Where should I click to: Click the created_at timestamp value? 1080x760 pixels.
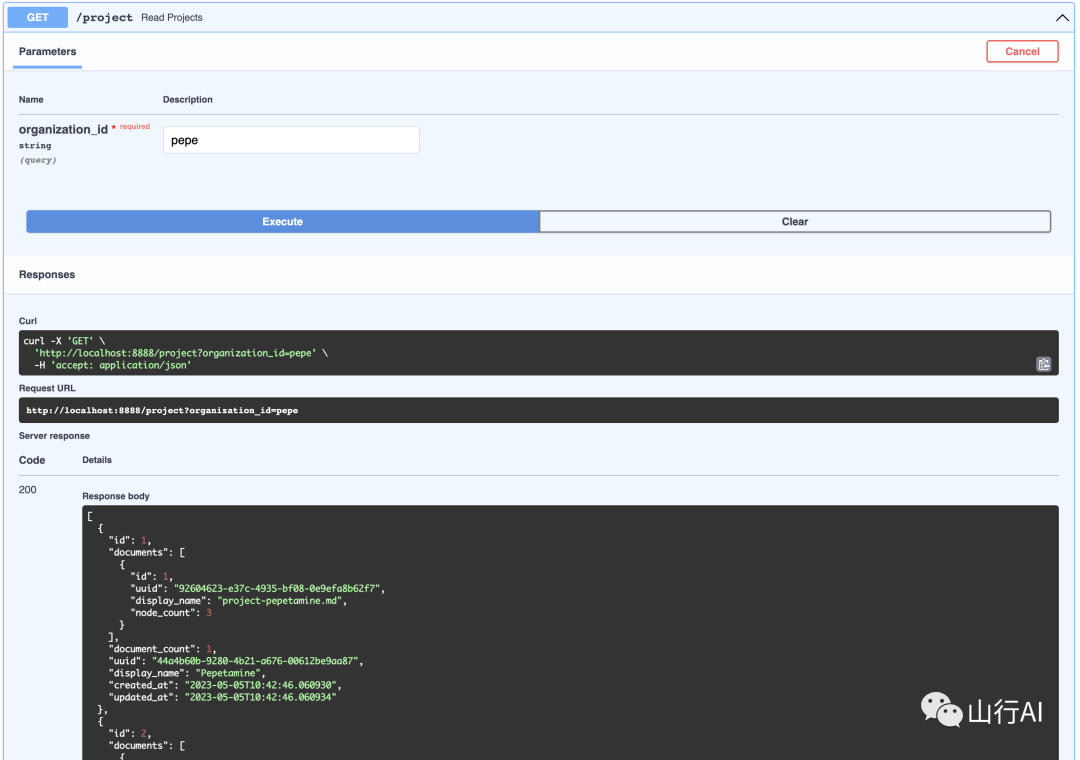pyautogui.click(x=260, y=685)
